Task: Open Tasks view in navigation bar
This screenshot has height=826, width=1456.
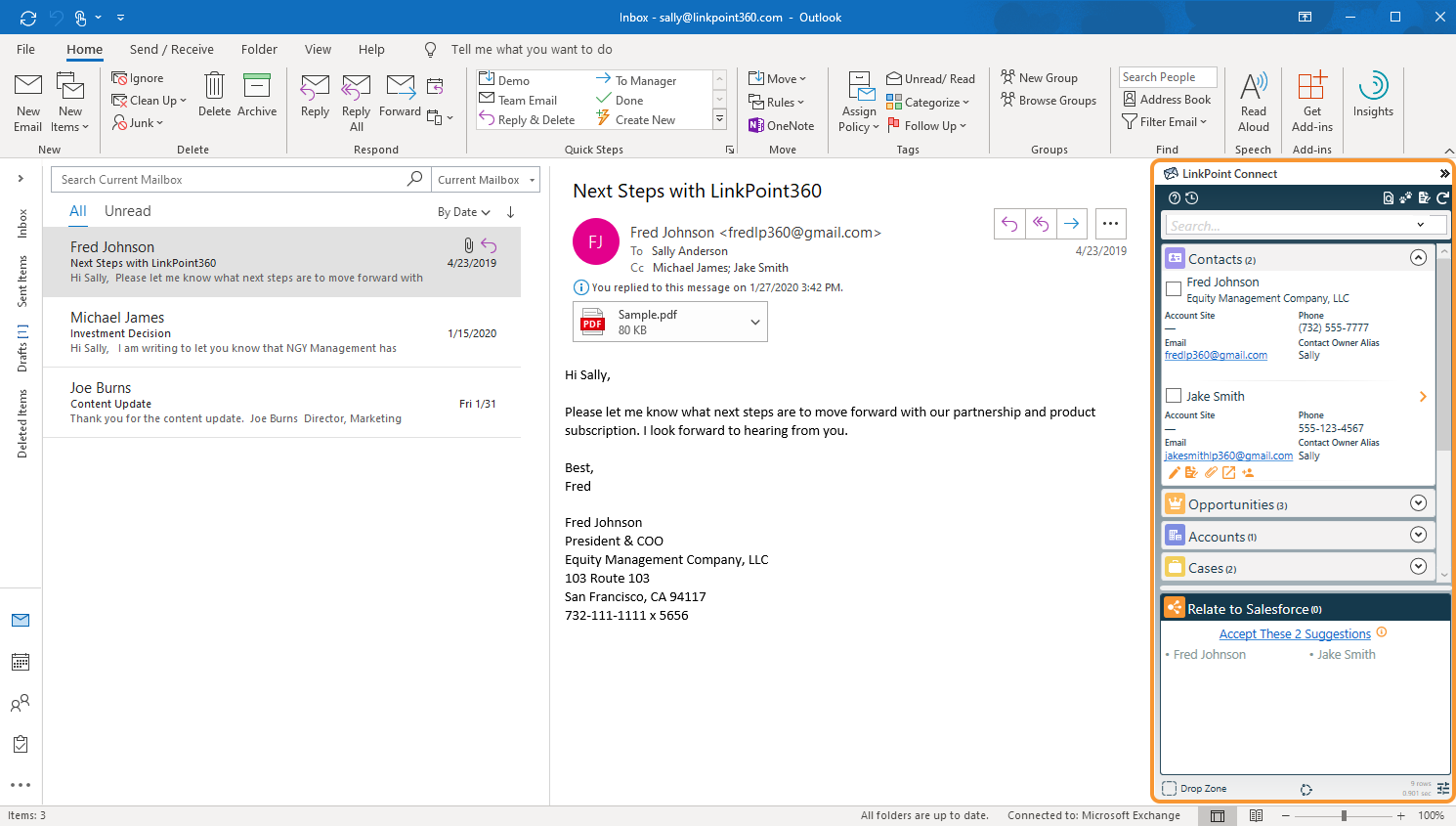Action: point(21,744)
